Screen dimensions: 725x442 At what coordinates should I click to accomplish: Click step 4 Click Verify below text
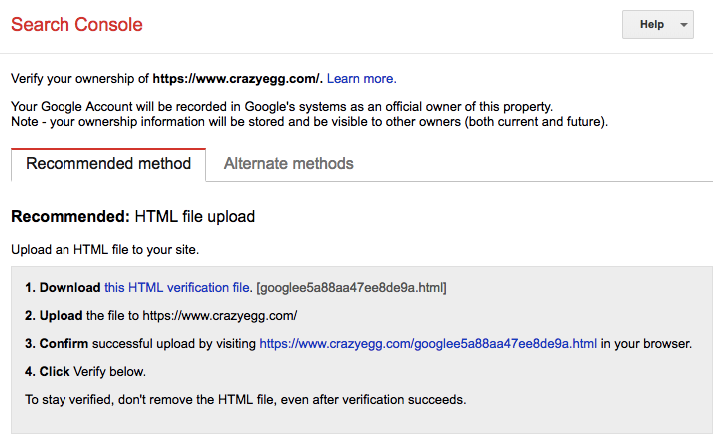pos(86,372)
